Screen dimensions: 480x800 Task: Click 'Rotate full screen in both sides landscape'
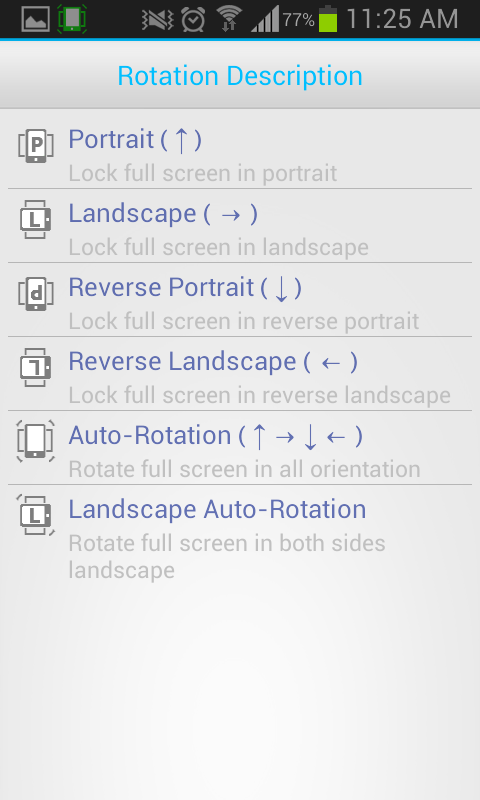pyautogui.click(x=227, y=557)
